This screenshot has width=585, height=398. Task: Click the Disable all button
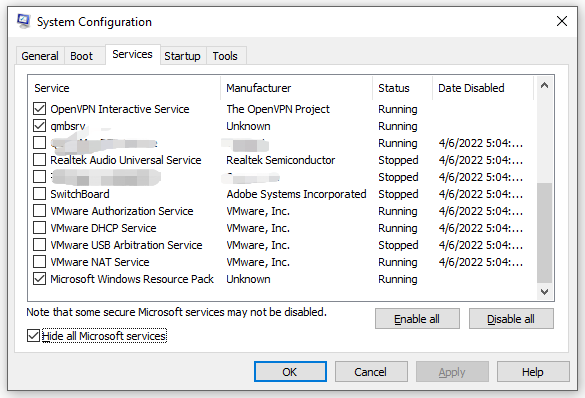(511, 319)
